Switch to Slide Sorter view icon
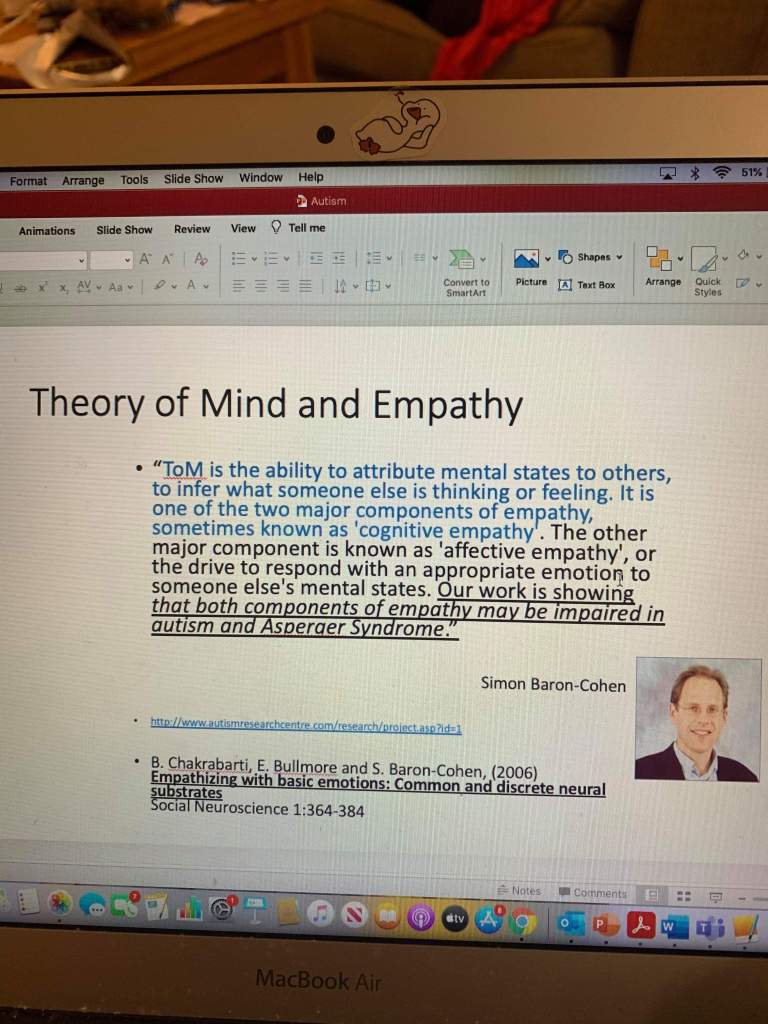 pos(684,896)
